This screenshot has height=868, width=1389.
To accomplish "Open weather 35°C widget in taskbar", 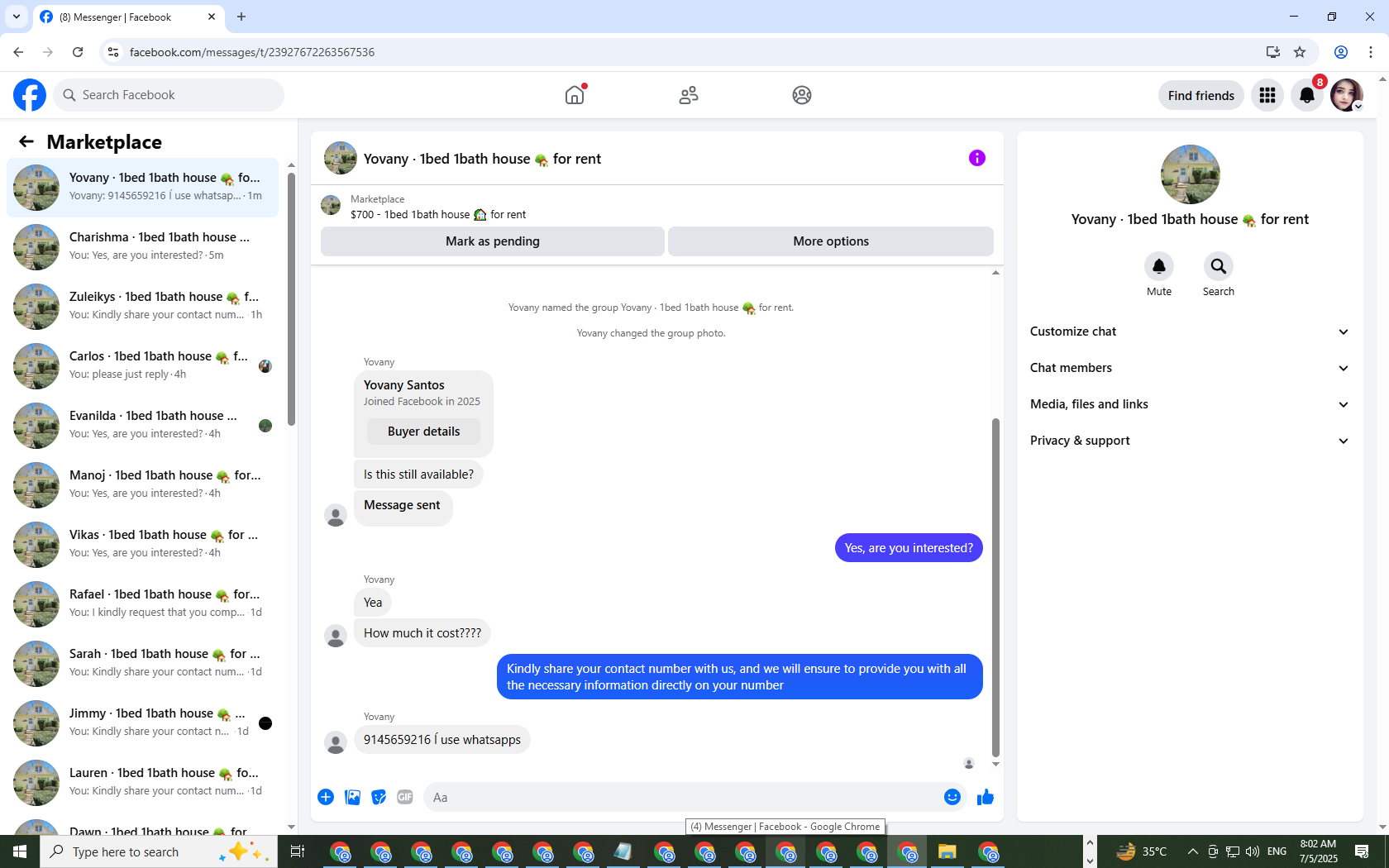I will pyautogui.click(x=1142, y=851).
